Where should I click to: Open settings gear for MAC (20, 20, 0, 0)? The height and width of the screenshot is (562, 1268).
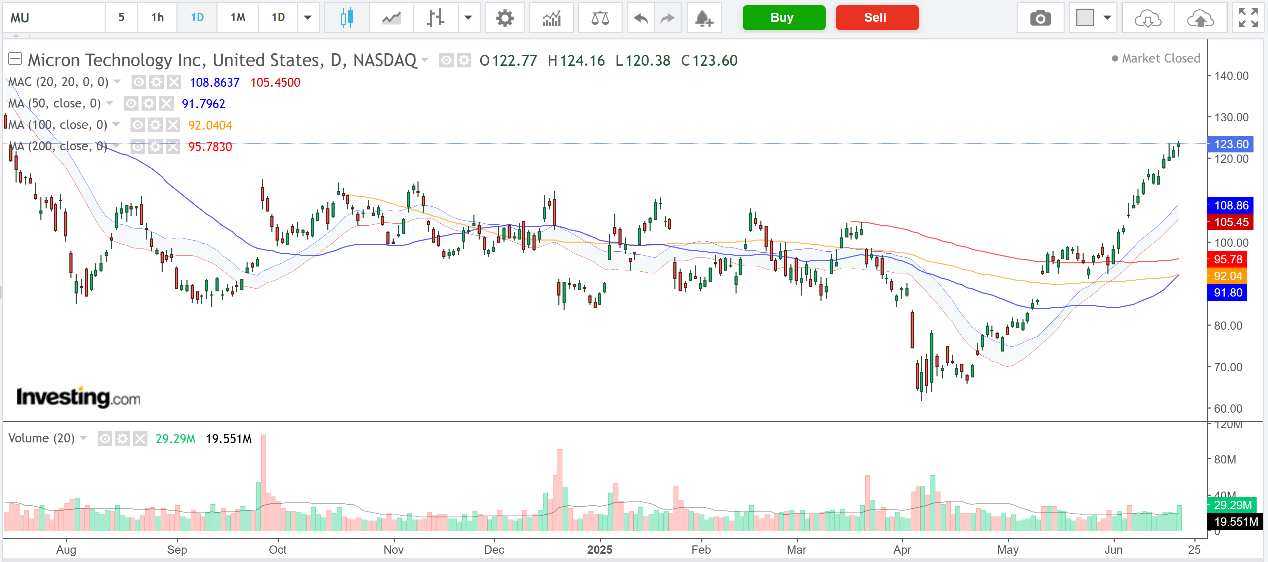(156, 82)
